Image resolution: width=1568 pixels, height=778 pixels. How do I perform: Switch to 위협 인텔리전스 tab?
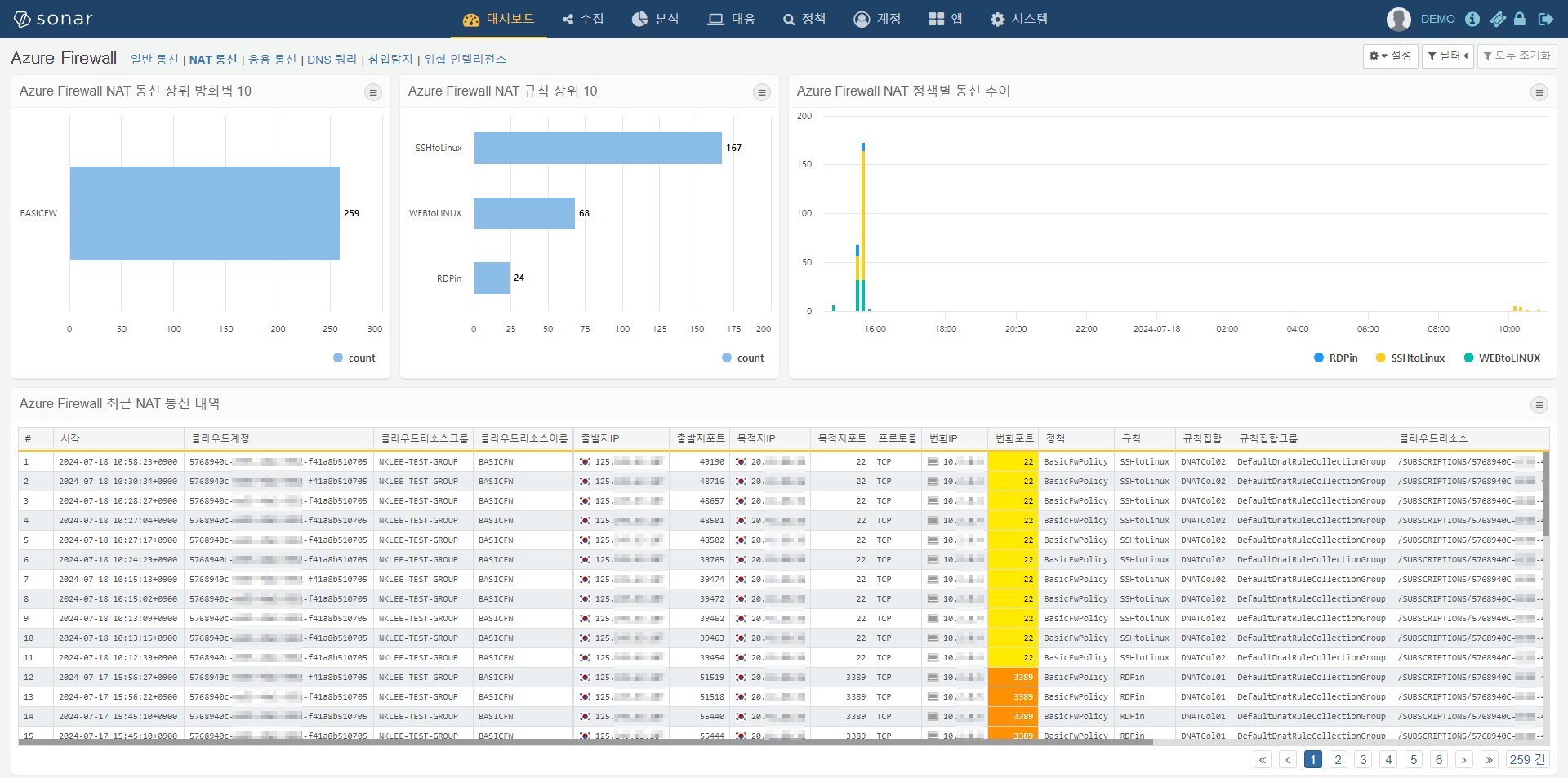[x=465, y=60]
